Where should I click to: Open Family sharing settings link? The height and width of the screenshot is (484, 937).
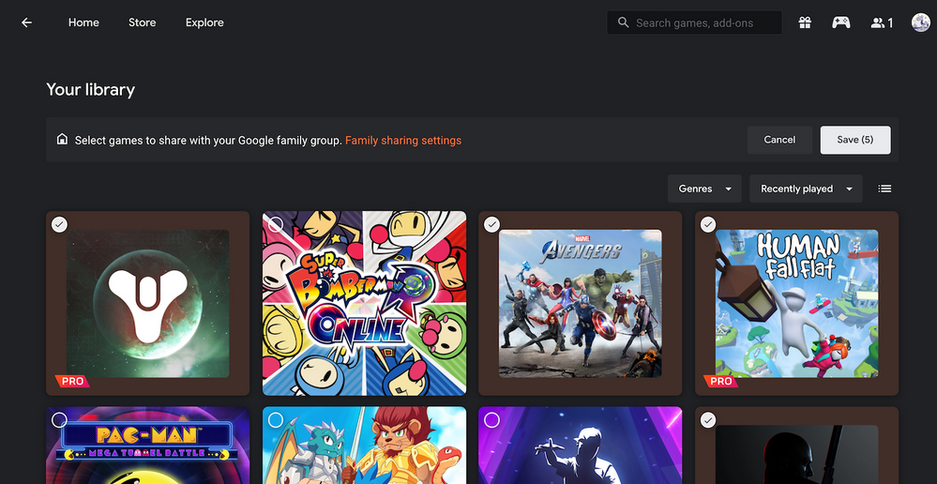(x=403, y=140)
